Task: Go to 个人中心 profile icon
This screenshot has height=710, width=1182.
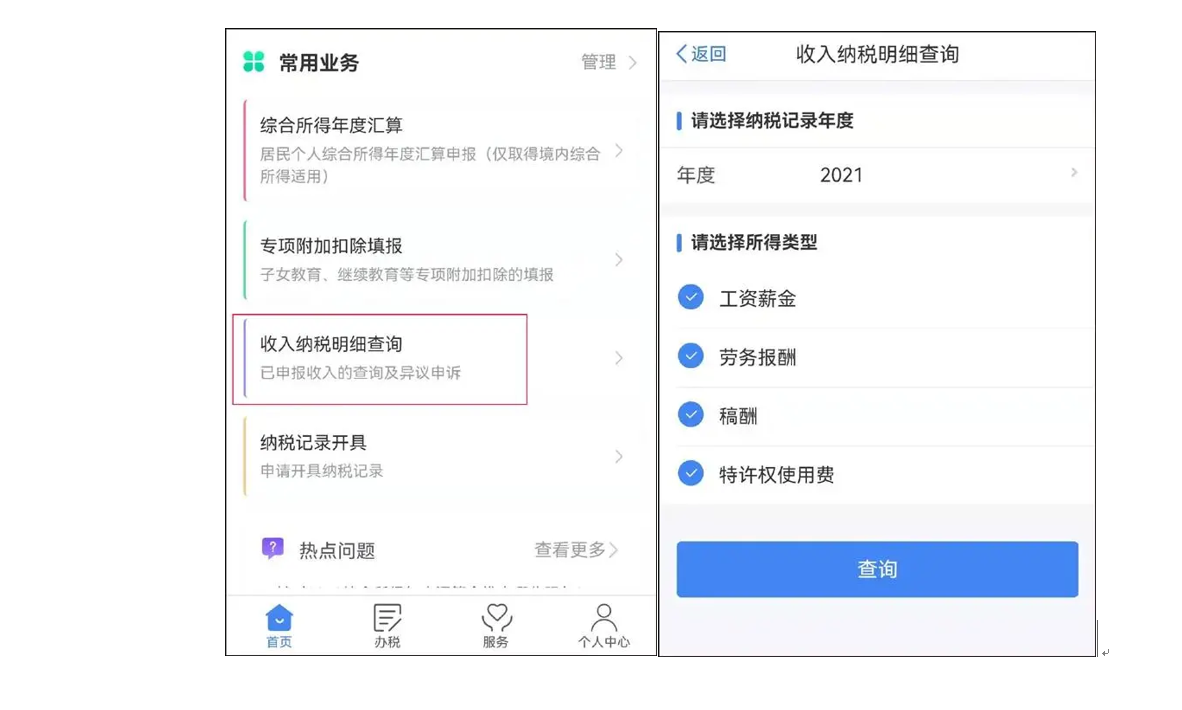Action: [604, 617]
